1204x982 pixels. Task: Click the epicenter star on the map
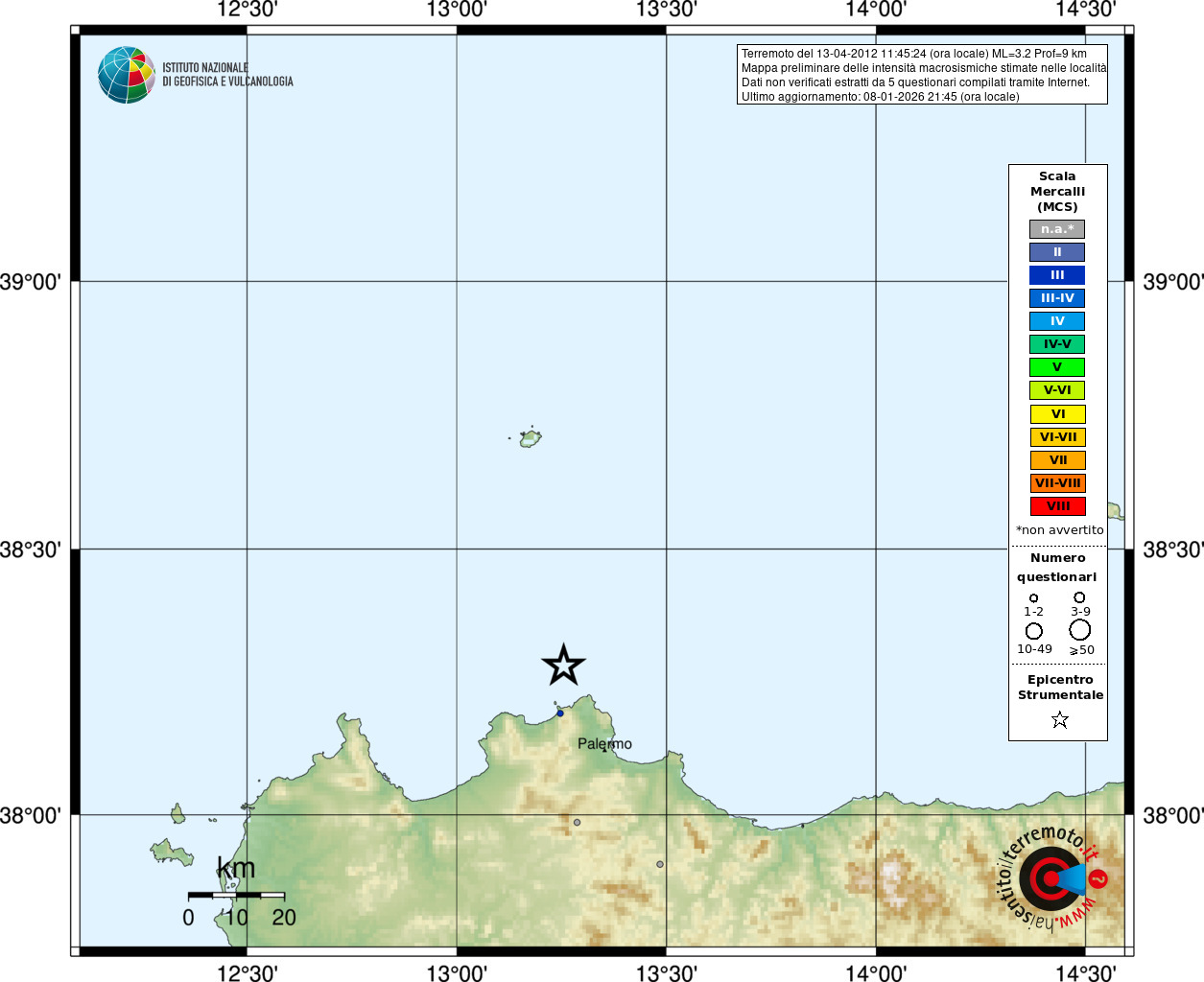563,665
